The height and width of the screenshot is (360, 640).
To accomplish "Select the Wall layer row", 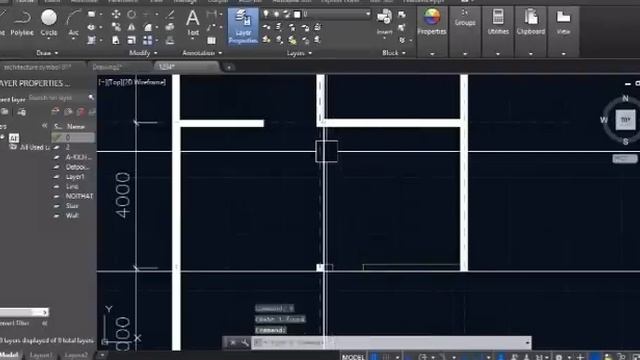I will pyautogui.click(x=73, y=216).
